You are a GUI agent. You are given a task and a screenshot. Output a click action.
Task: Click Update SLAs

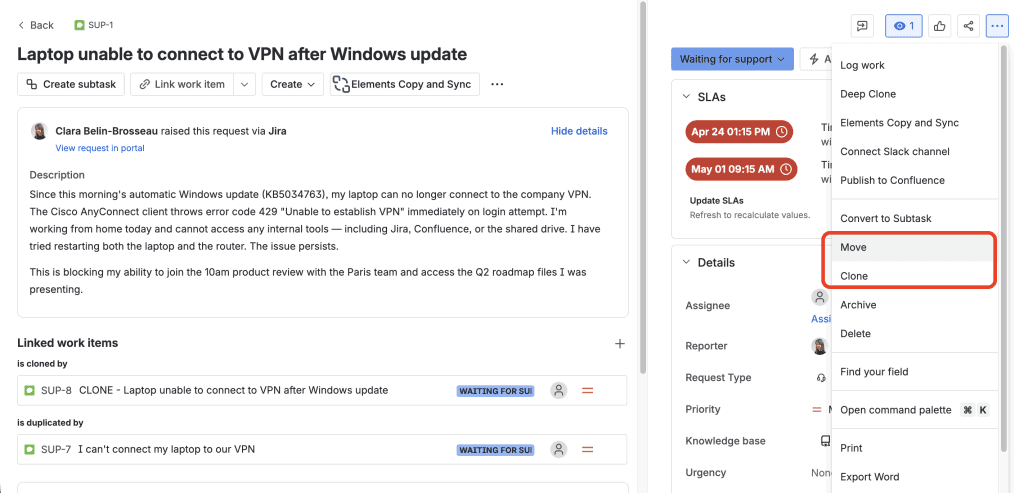[x=716, y=200]
